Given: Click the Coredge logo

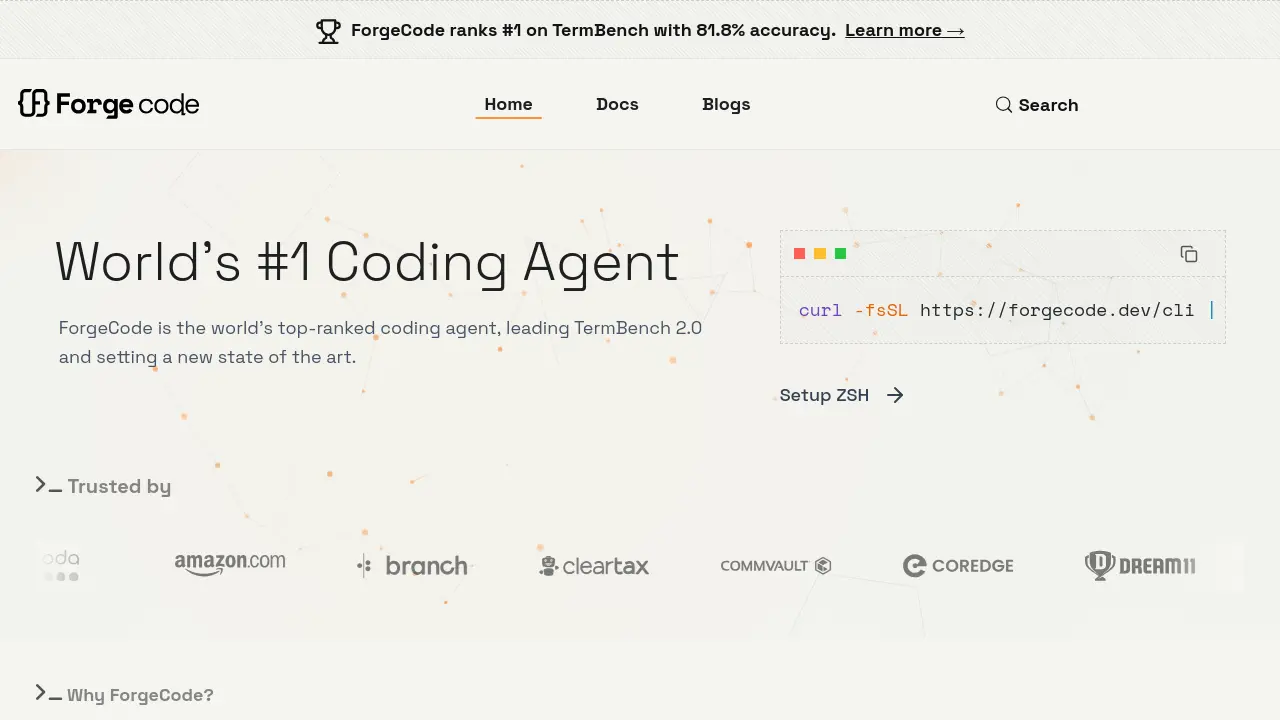Looking at the screenshot, I should click(x=958, y=566).
